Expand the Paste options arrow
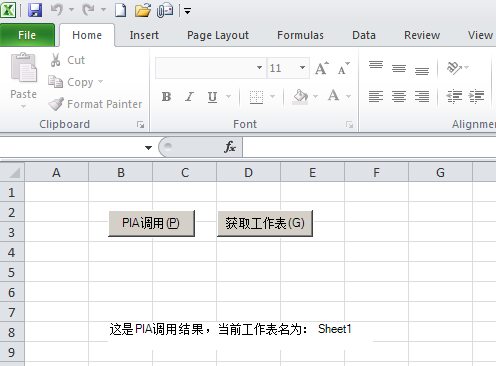 pos(23,107)
